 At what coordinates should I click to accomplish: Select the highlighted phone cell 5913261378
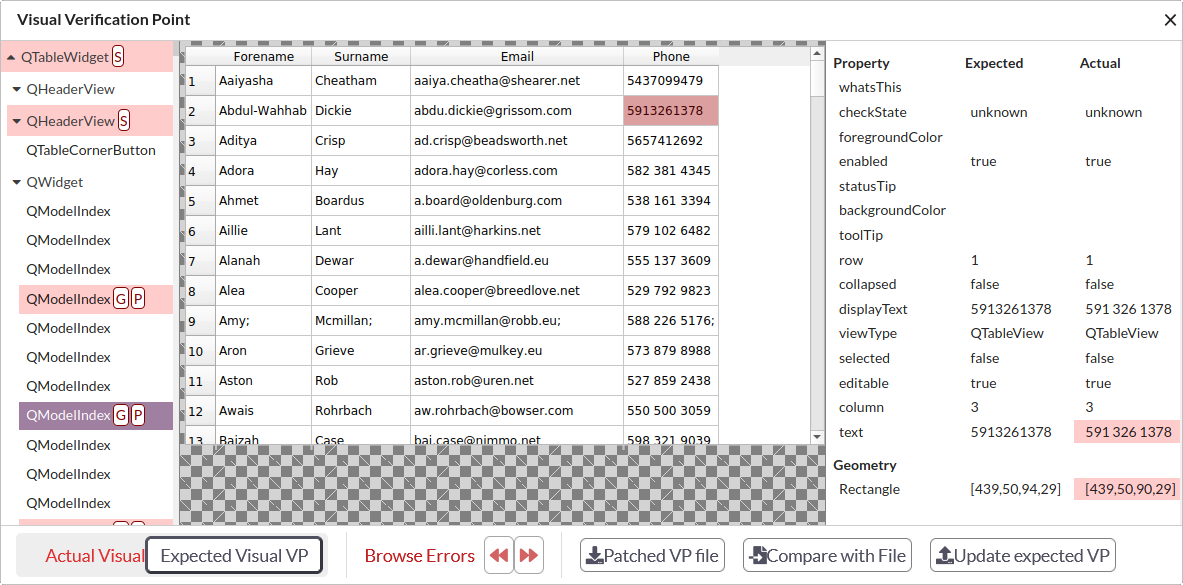(670, 111)
